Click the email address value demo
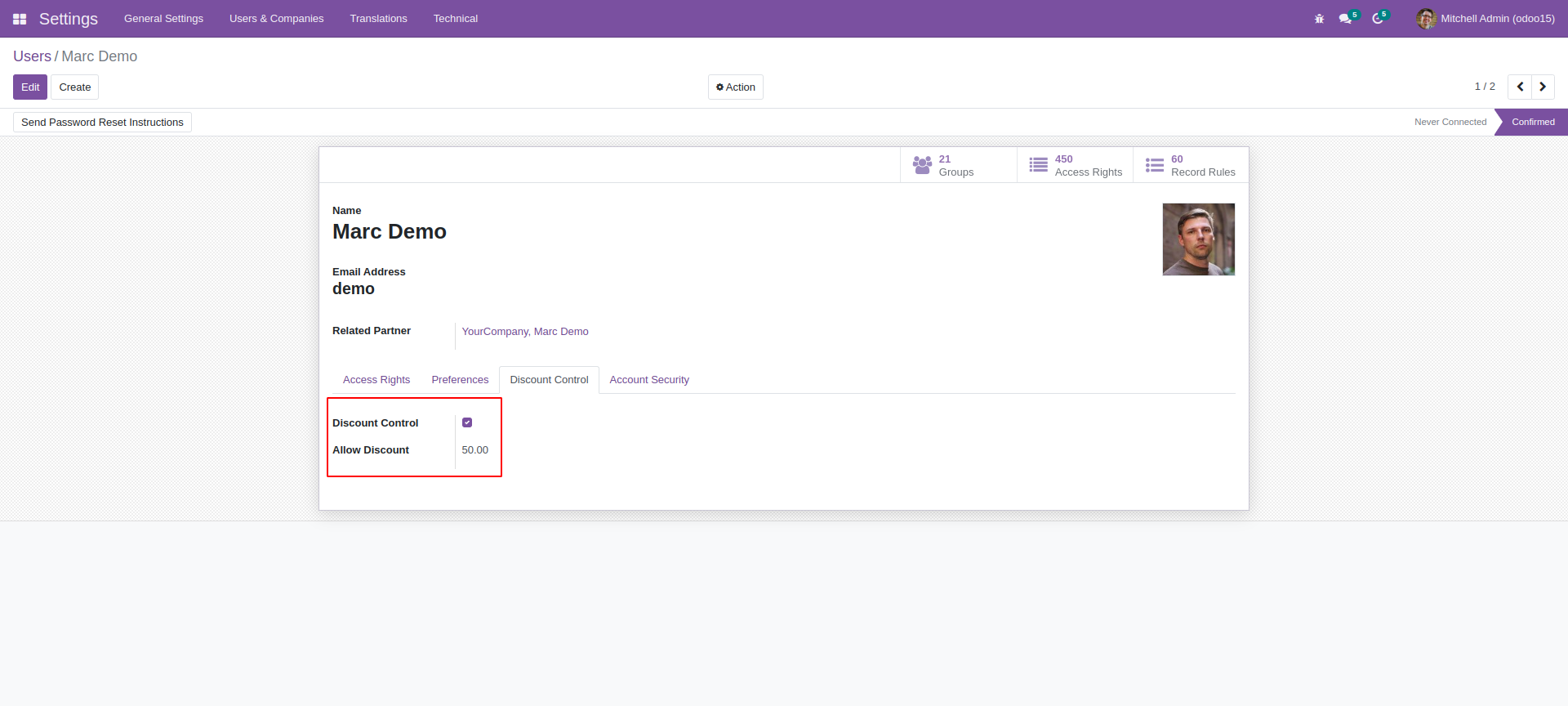 [x=354, y=289]
